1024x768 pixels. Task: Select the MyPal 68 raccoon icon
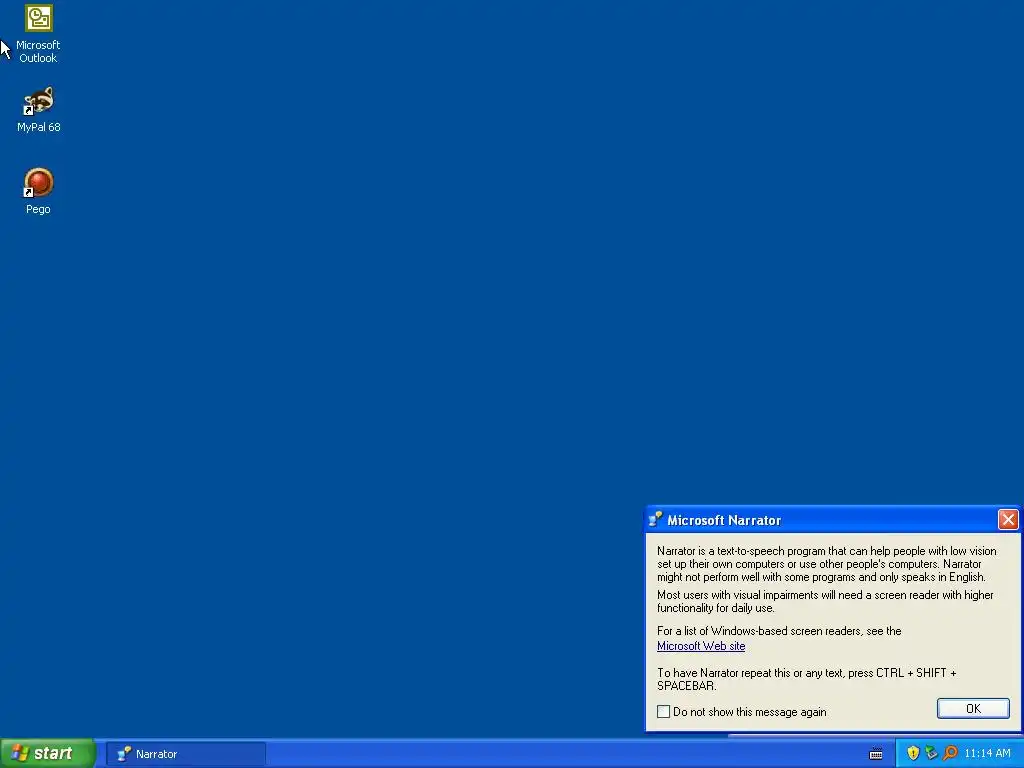coord(39,101)
